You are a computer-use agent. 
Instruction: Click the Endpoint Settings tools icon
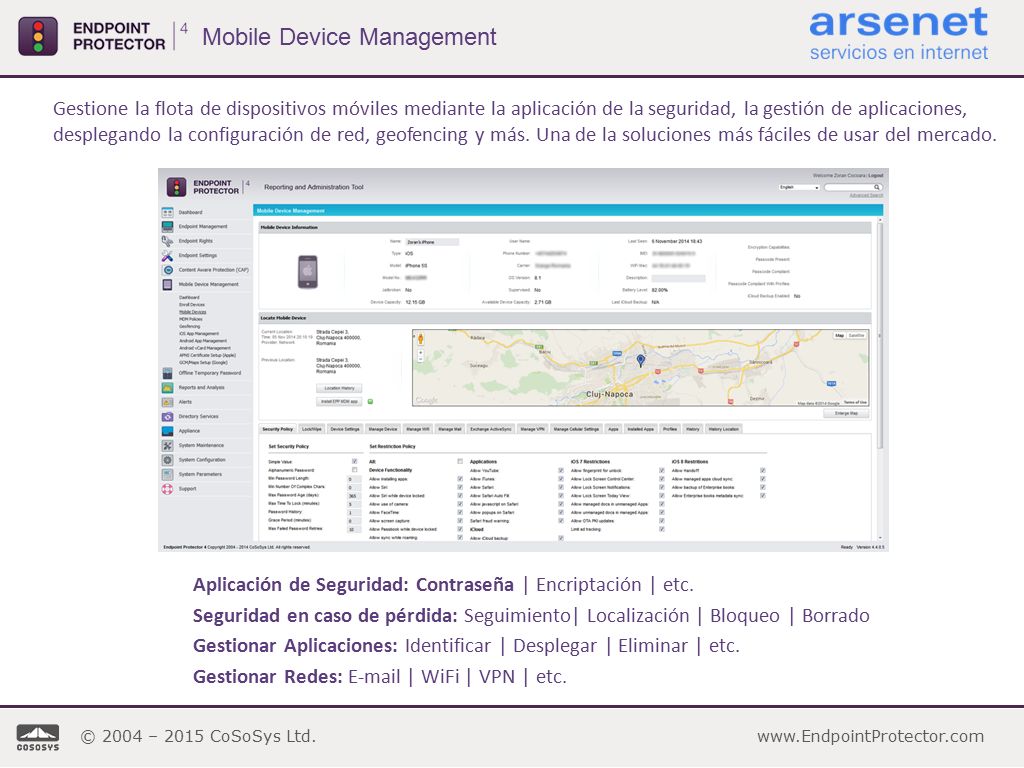167,255
